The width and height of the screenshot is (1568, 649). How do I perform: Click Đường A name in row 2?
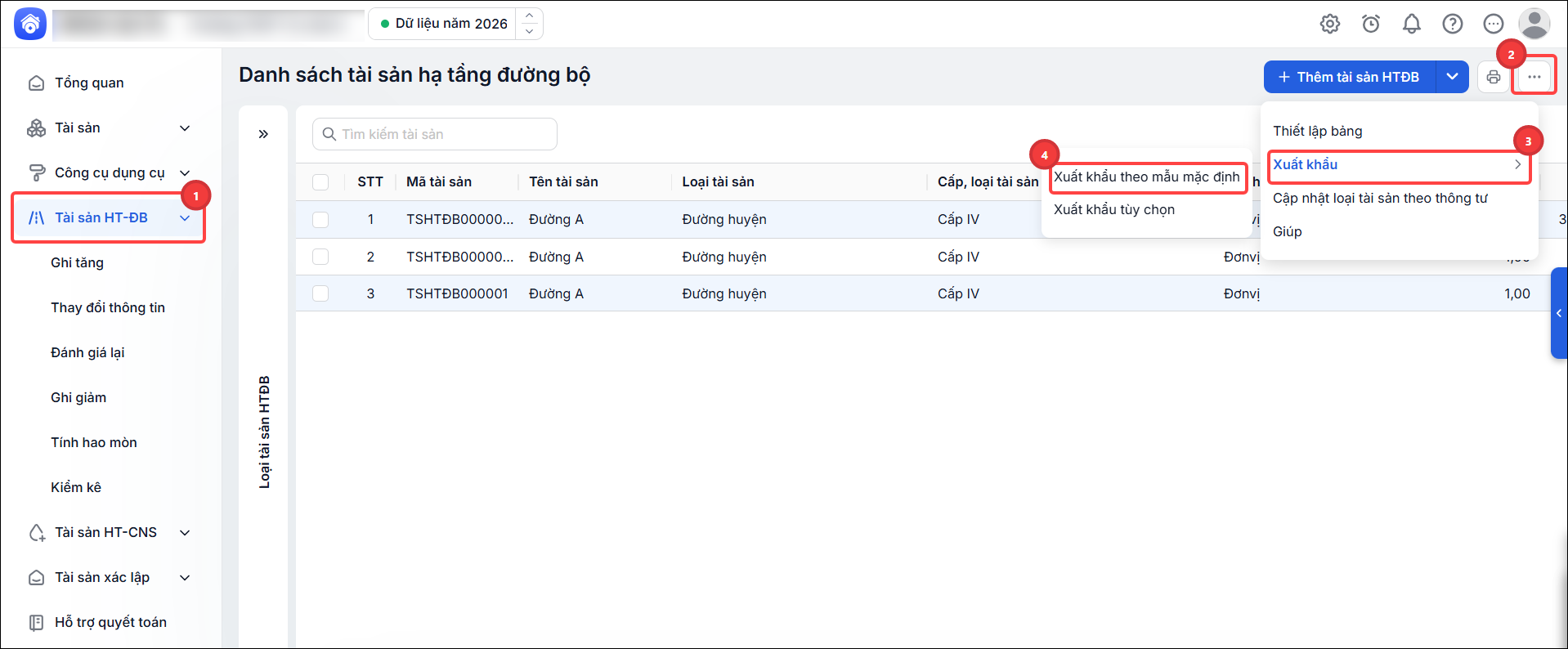point(556,257)
